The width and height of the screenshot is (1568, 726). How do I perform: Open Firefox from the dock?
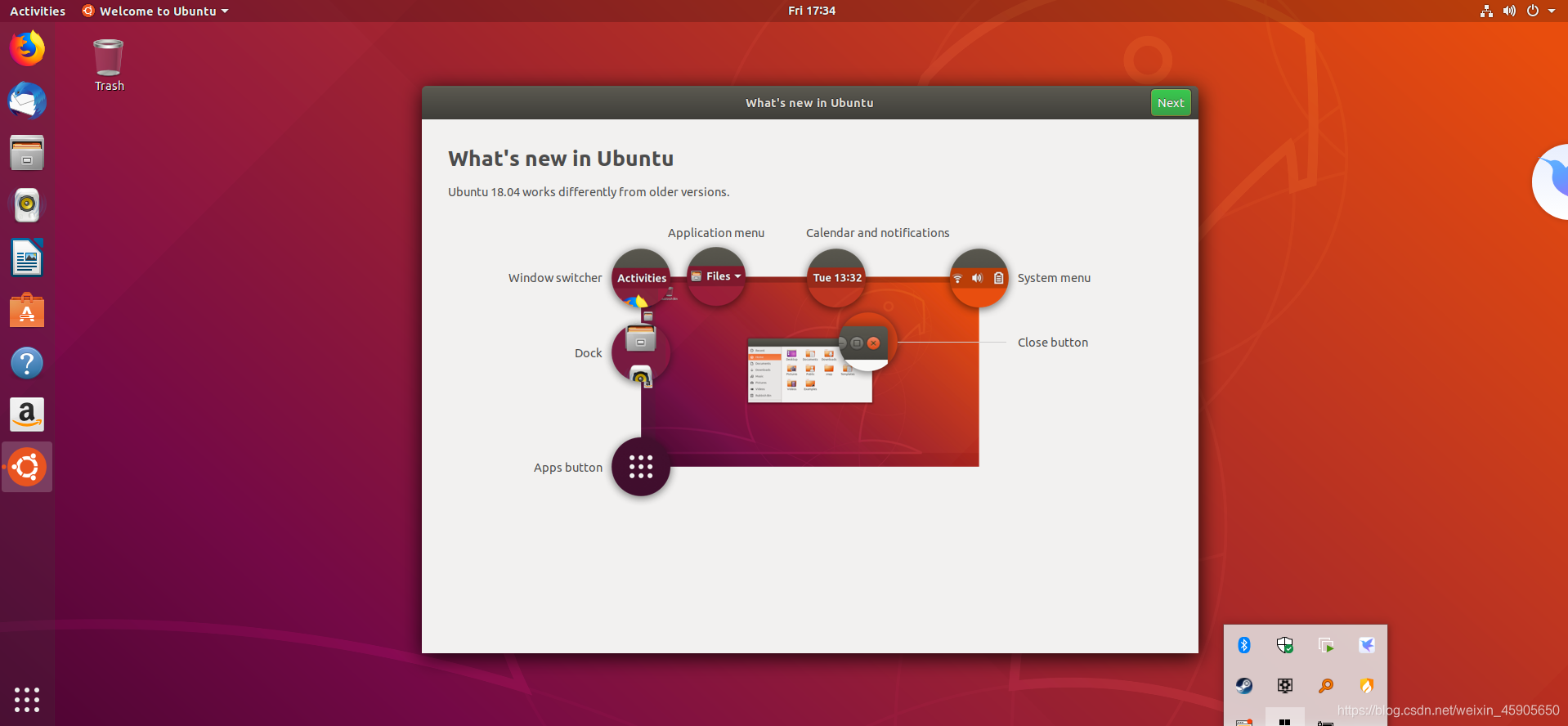(x=27, y=48)
